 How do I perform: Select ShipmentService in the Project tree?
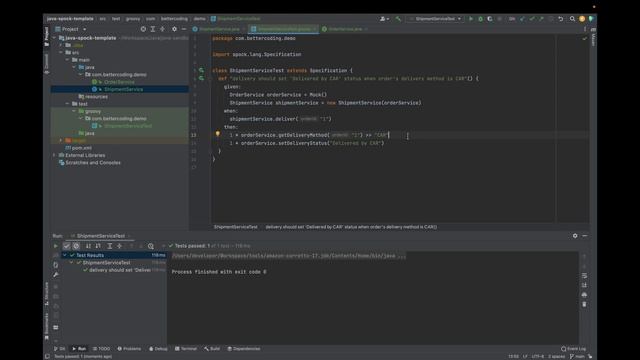119,89
